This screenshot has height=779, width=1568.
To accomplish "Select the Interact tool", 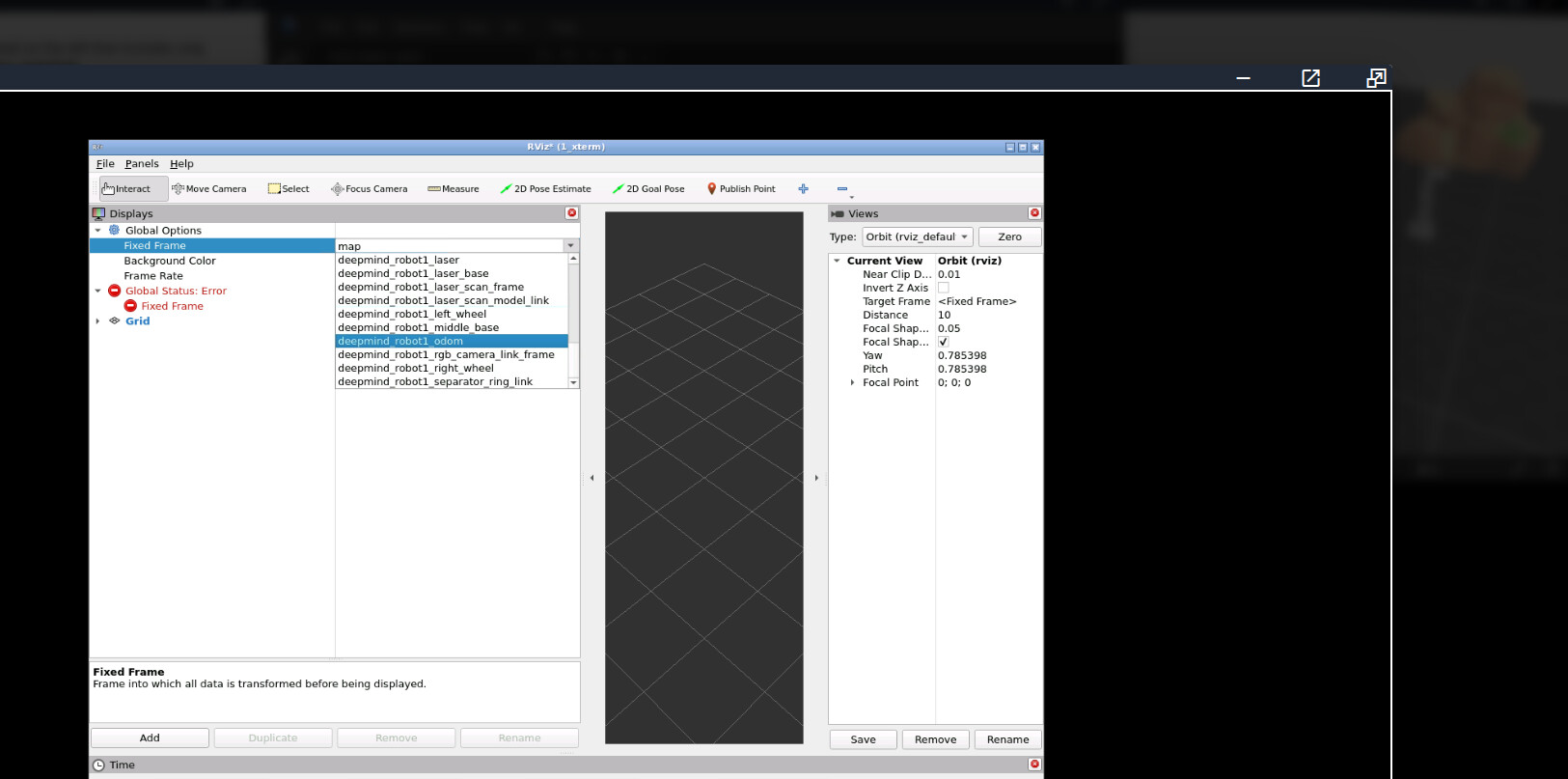I will (127, 189).
